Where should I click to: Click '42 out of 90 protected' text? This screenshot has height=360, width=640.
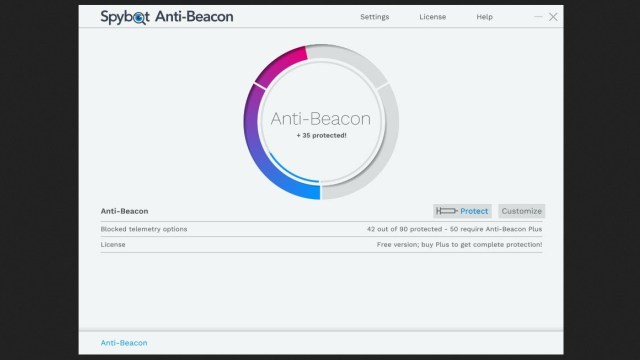click(404, 229)
